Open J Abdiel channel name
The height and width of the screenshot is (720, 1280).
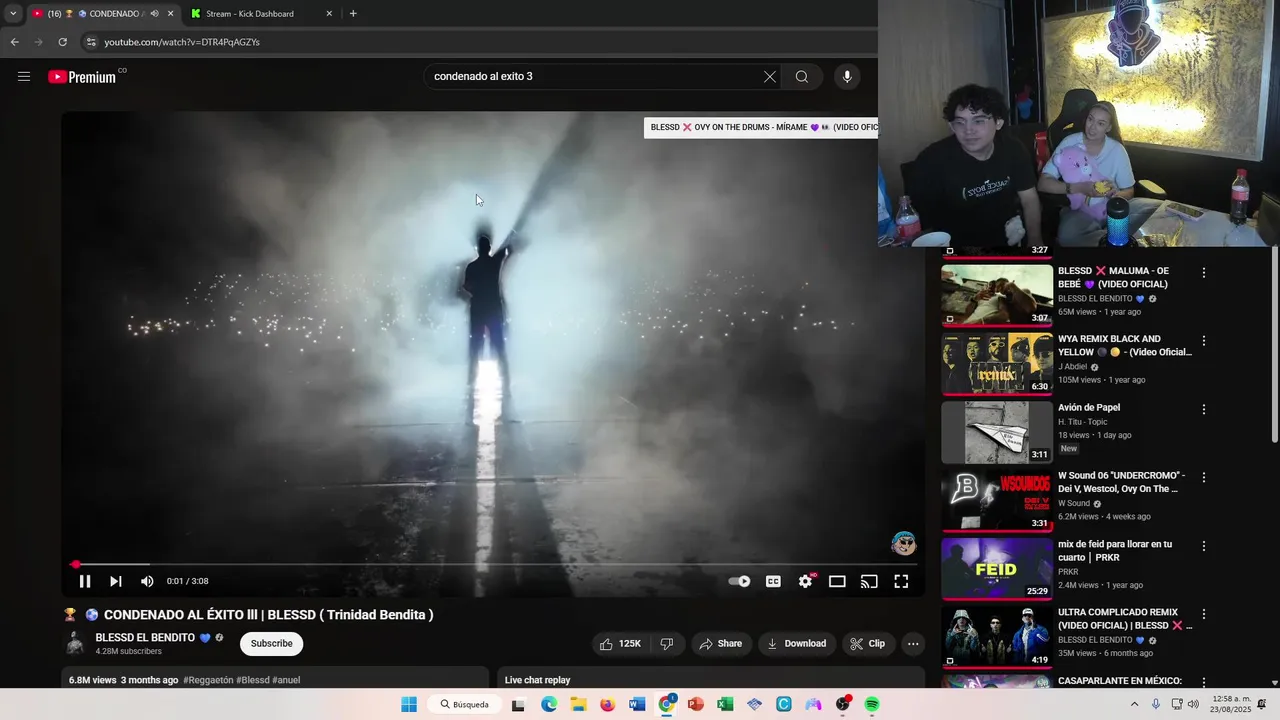coord(1073,367)
